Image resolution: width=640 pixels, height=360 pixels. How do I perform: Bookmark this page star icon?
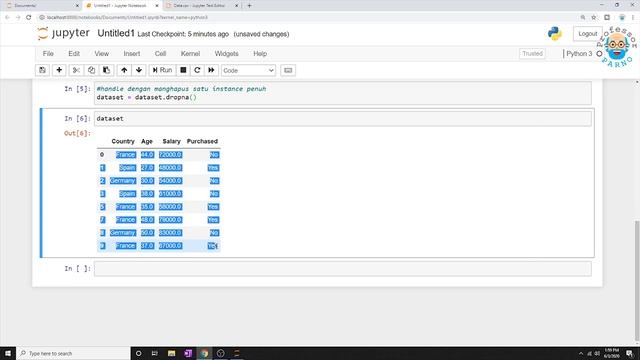click(x=594, y=17)
